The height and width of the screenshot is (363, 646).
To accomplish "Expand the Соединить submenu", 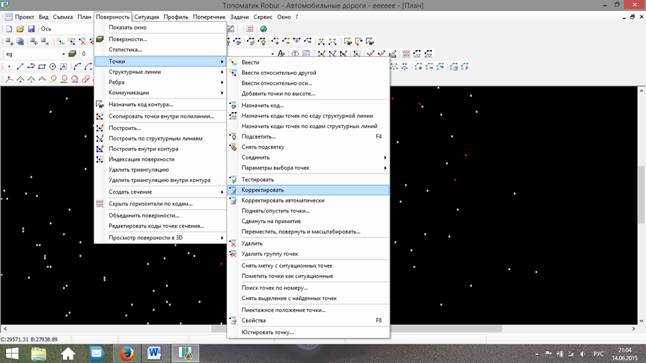I will 385,157.
